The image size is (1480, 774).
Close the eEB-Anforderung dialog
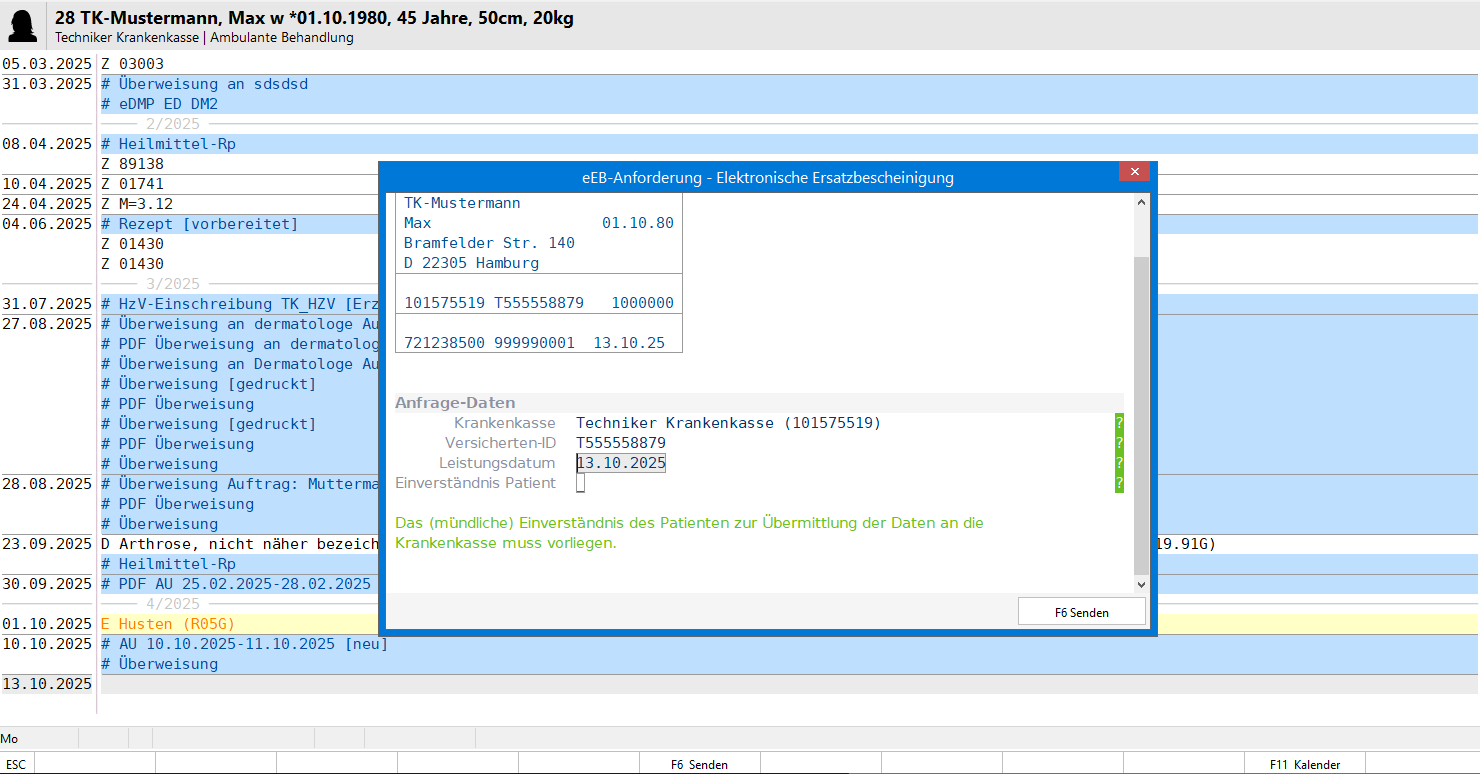(x=1133, y=172)
